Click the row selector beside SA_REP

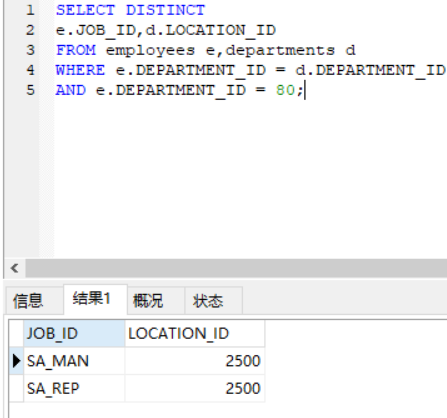point(16,389)
